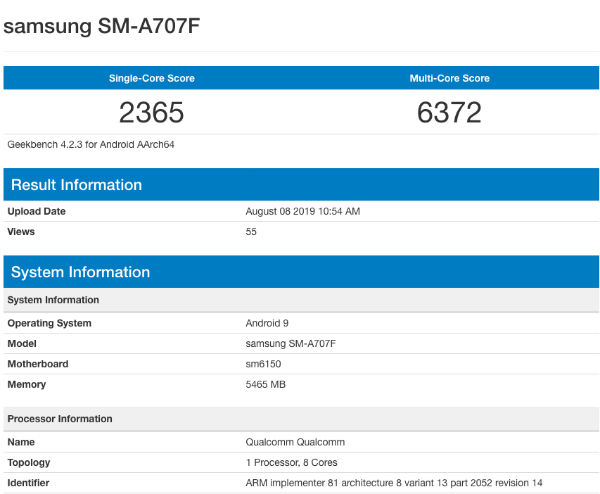Select the 'Views' label

coord(21,232)
